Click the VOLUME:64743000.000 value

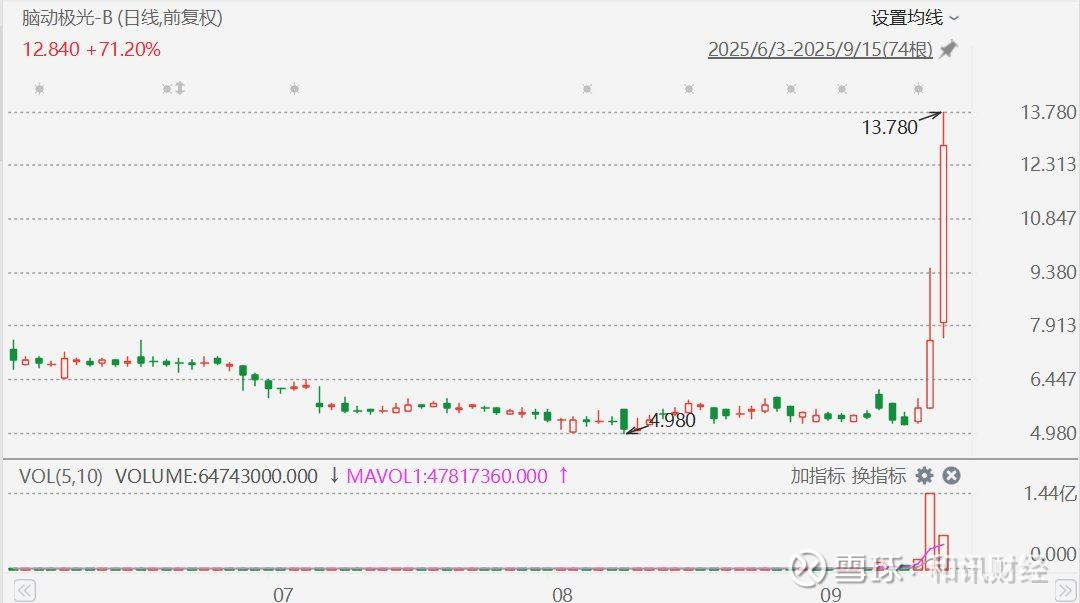216,476
